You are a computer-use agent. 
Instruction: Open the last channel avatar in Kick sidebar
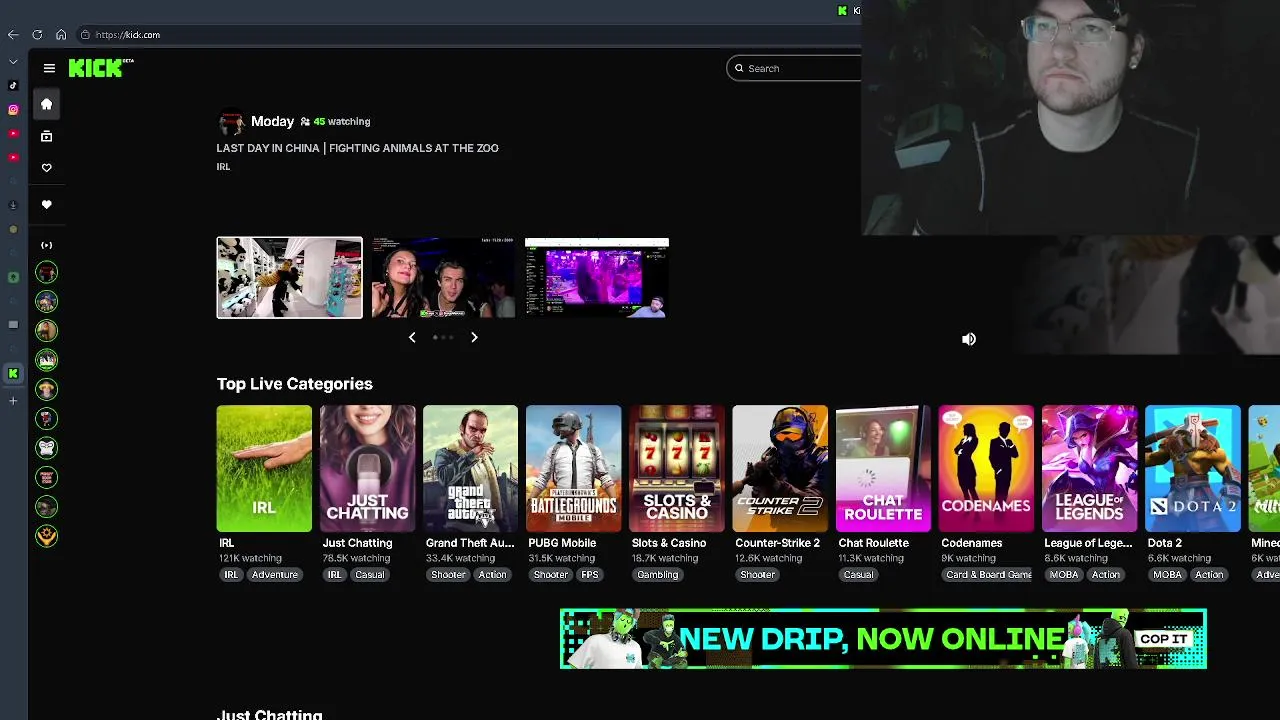coord(46,536)
